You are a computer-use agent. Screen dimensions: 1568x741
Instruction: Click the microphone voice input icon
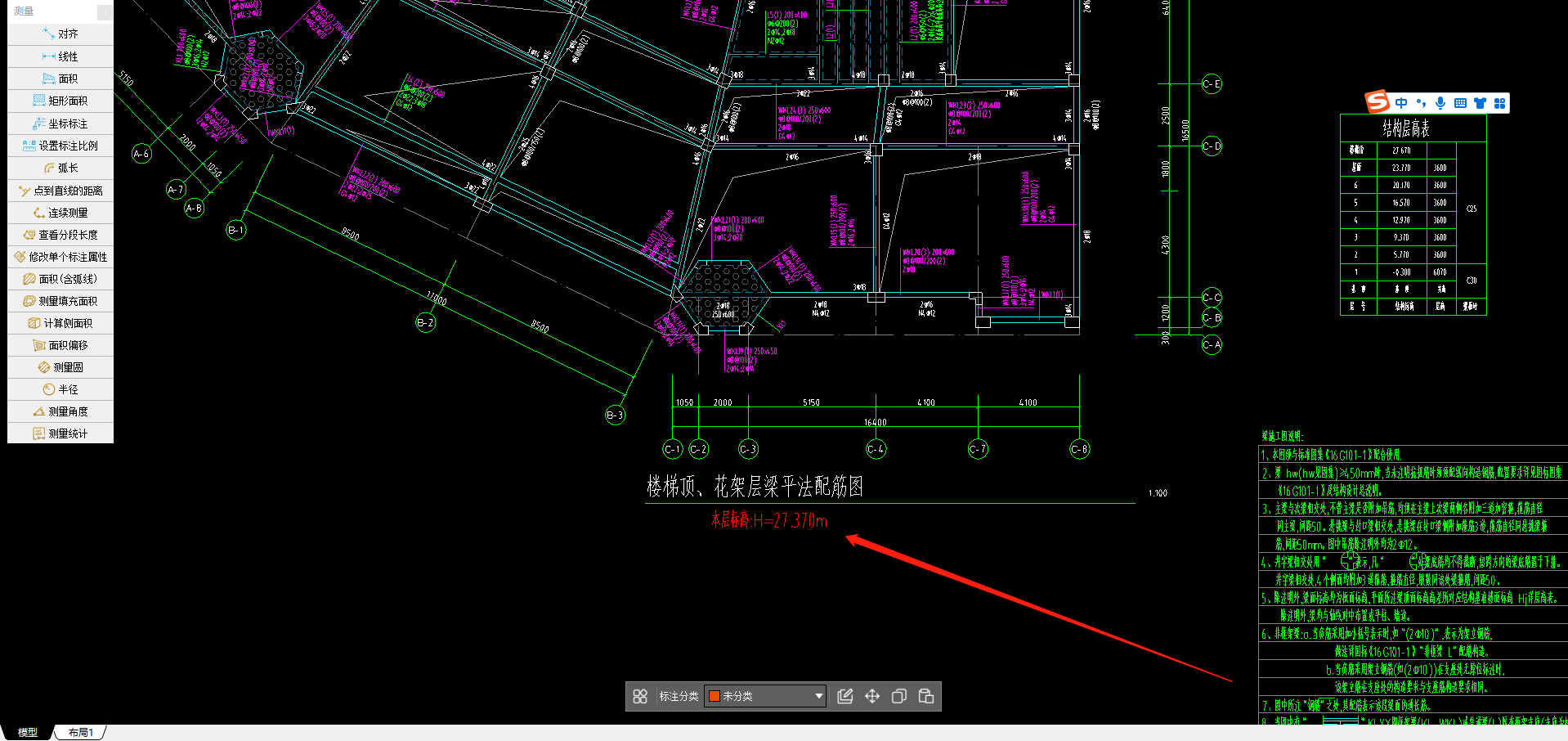tap(1440, 103)
